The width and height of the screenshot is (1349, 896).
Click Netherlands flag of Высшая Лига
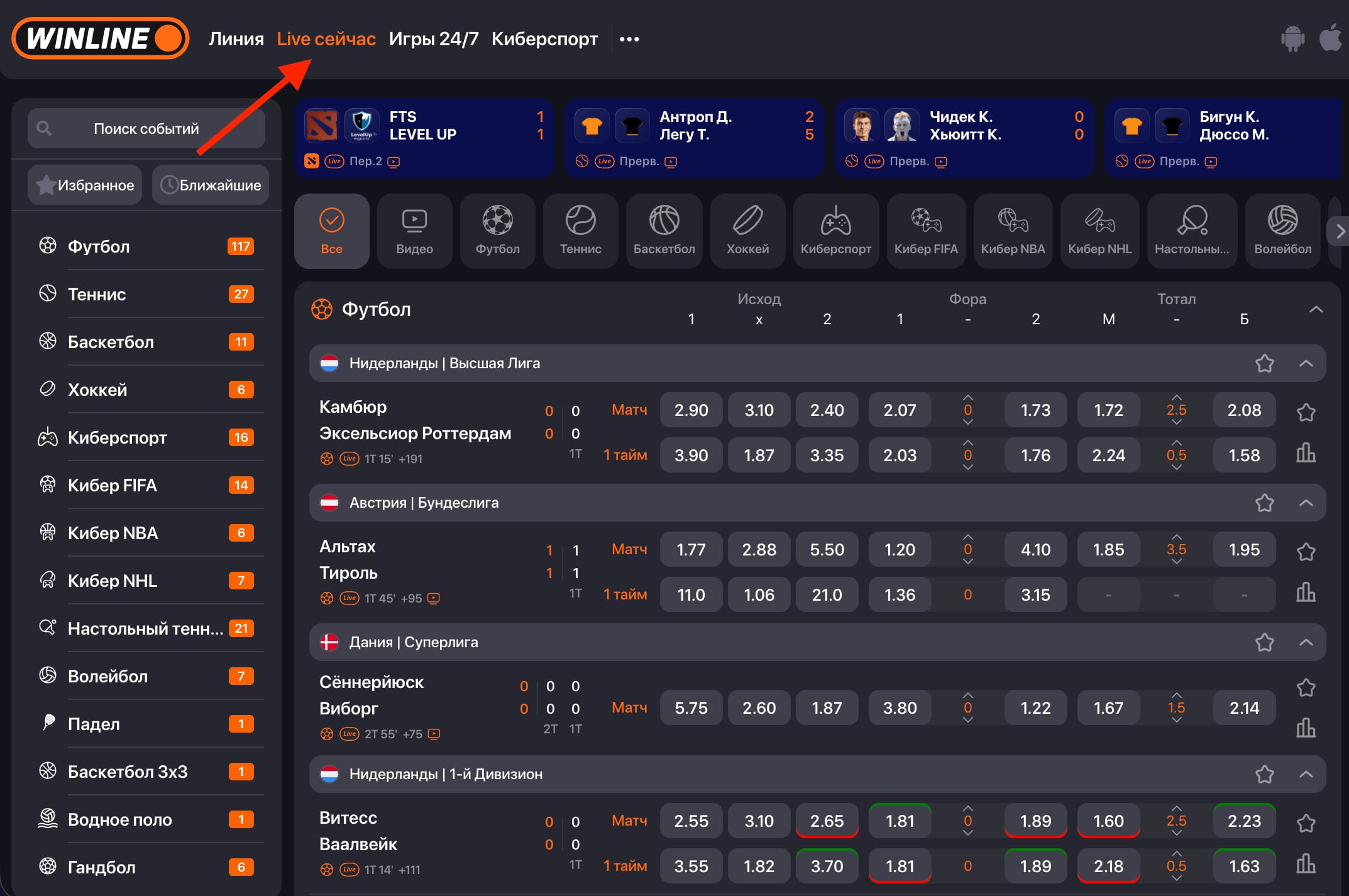point(329,363)
